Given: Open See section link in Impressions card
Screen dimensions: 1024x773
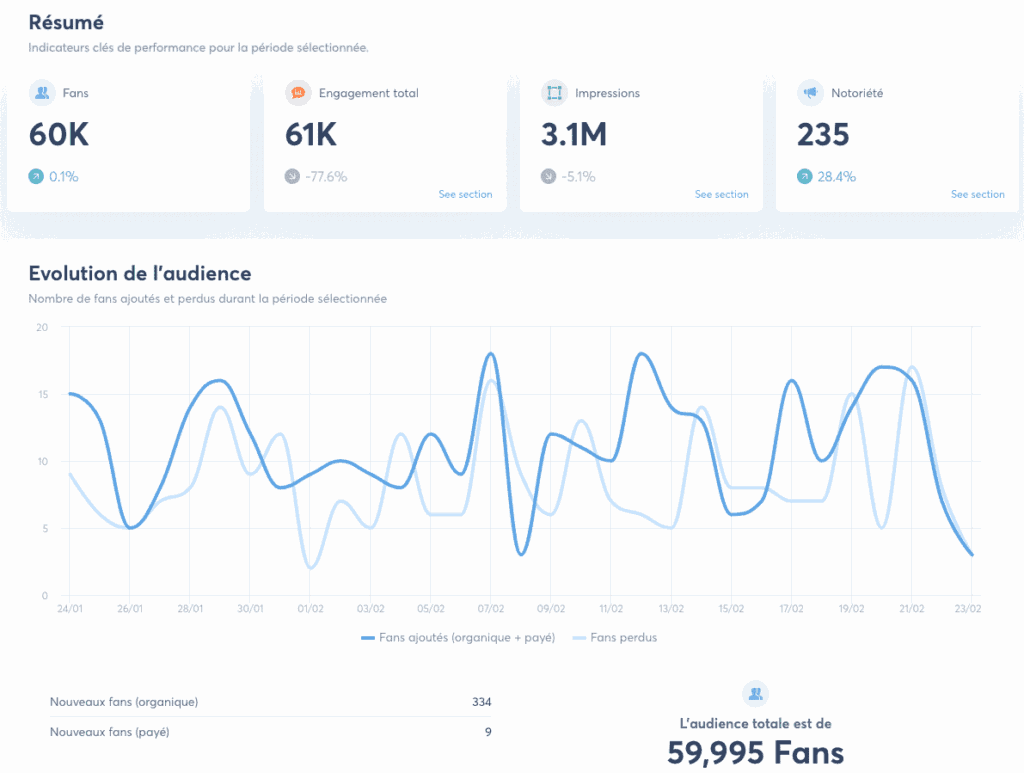Looking at the screenshot, I should pos(721,194).
